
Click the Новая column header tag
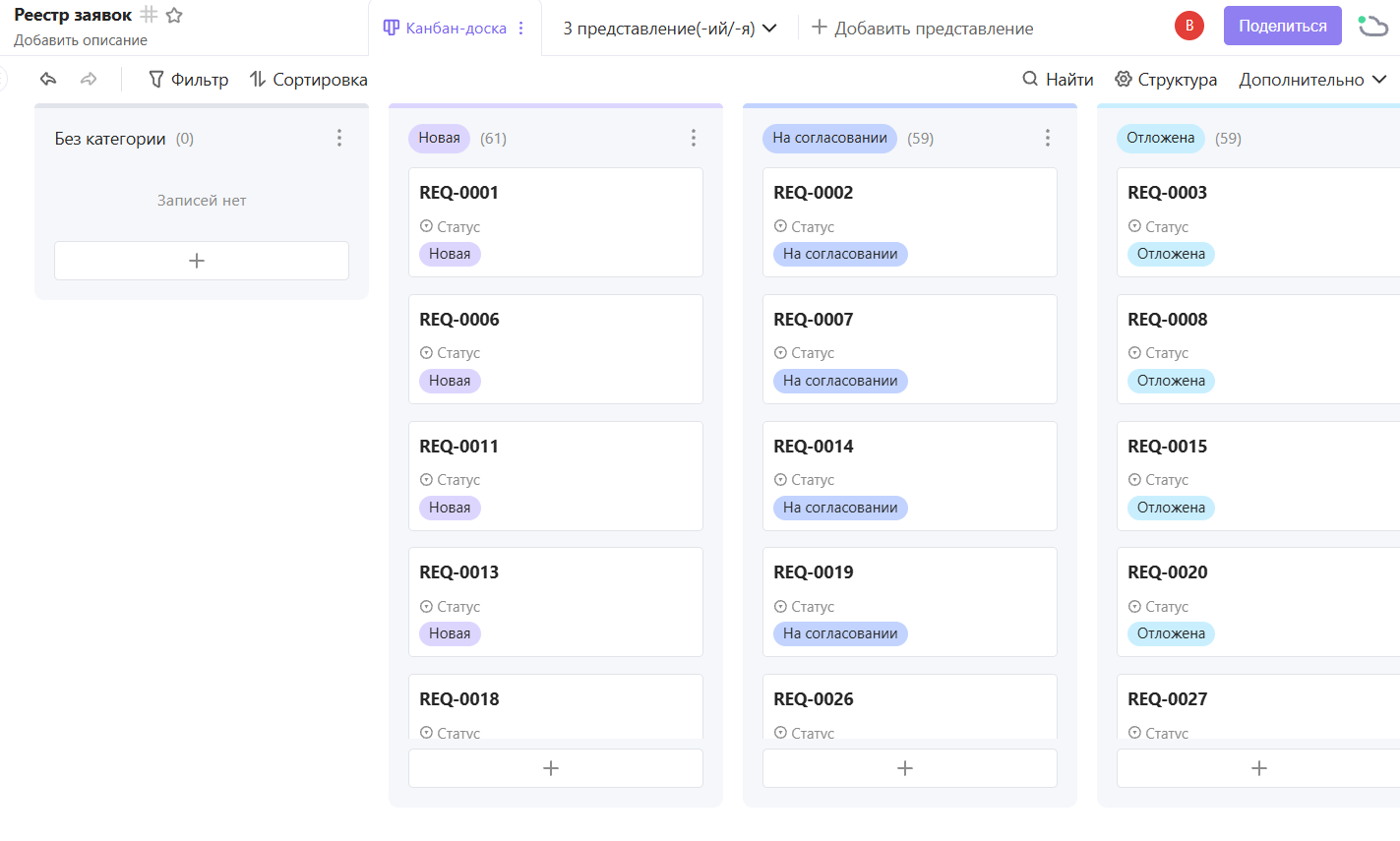(x=439, y=138)
